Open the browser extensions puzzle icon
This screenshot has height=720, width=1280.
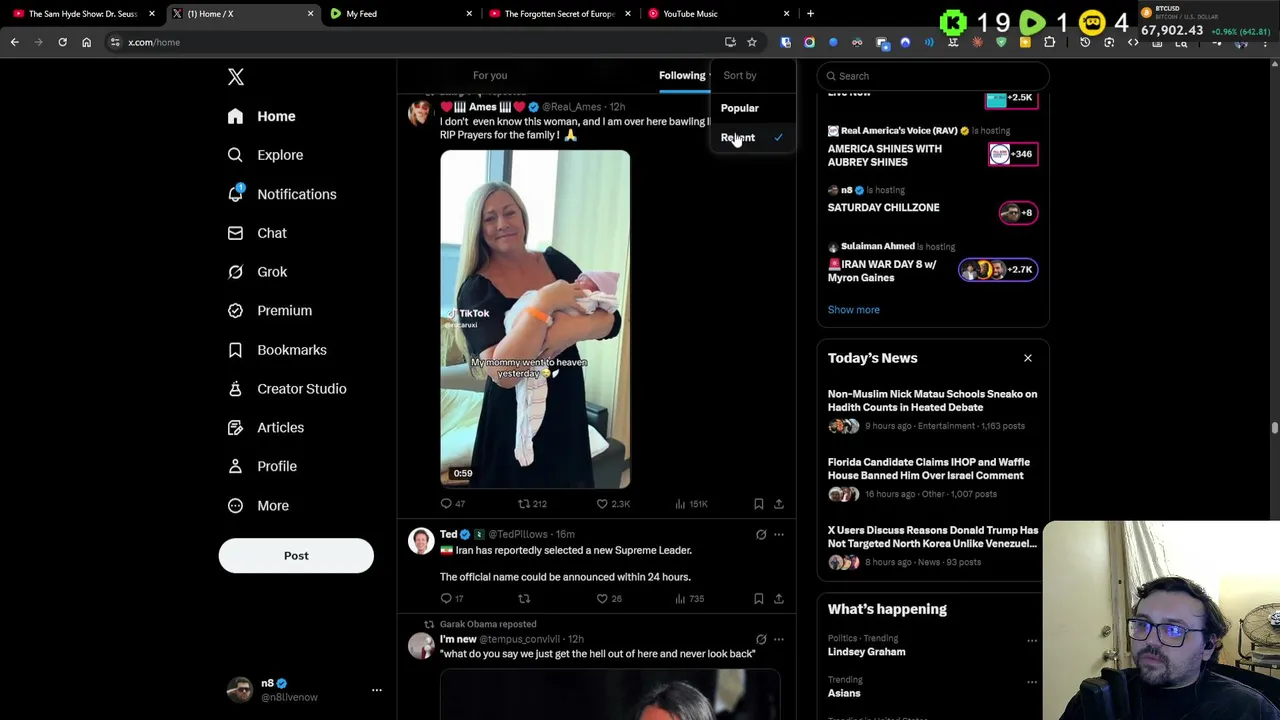coord(1049,42)
